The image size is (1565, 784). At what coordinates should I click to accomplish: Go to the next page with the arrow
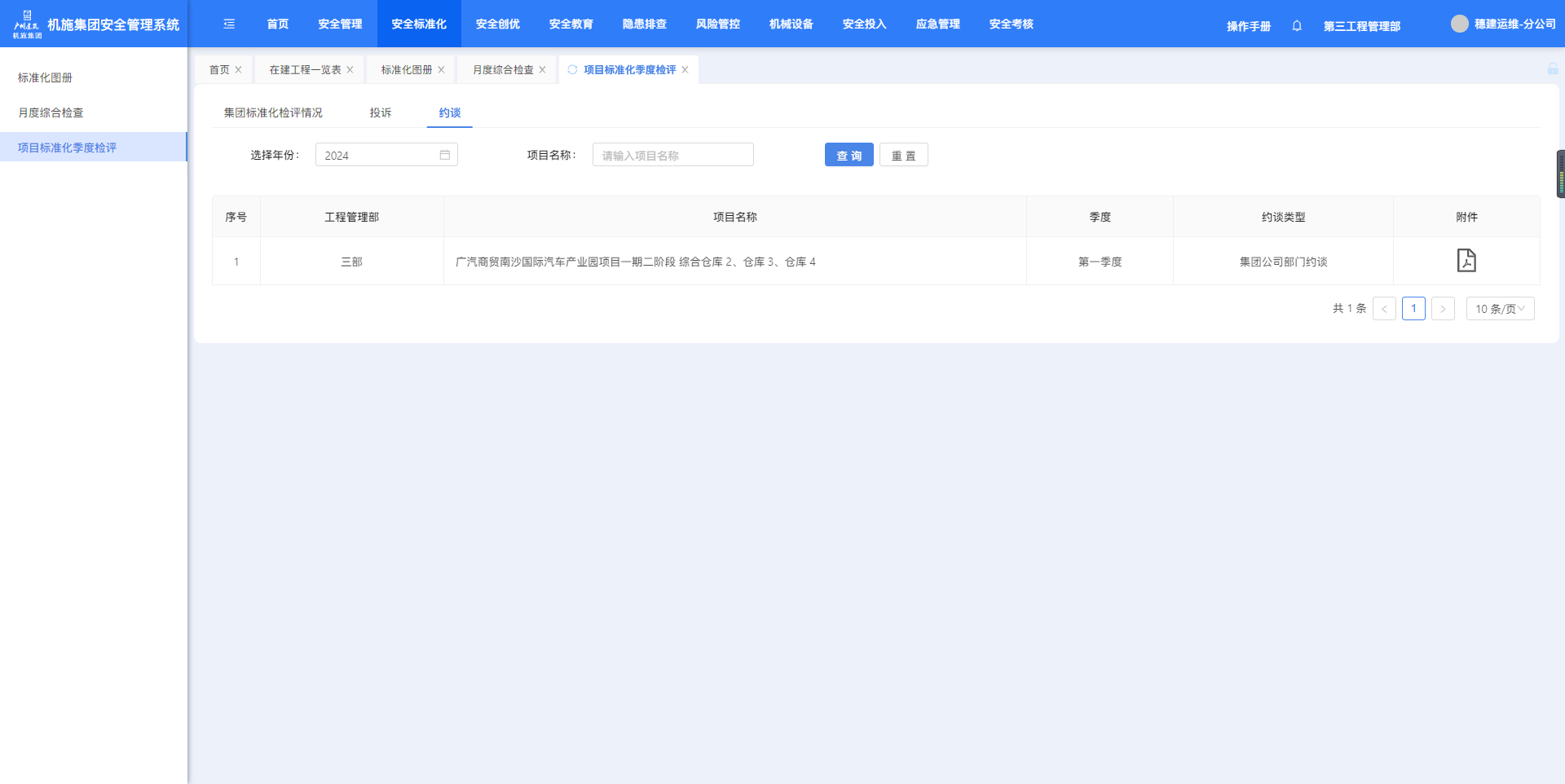[x=1443, y=309]
